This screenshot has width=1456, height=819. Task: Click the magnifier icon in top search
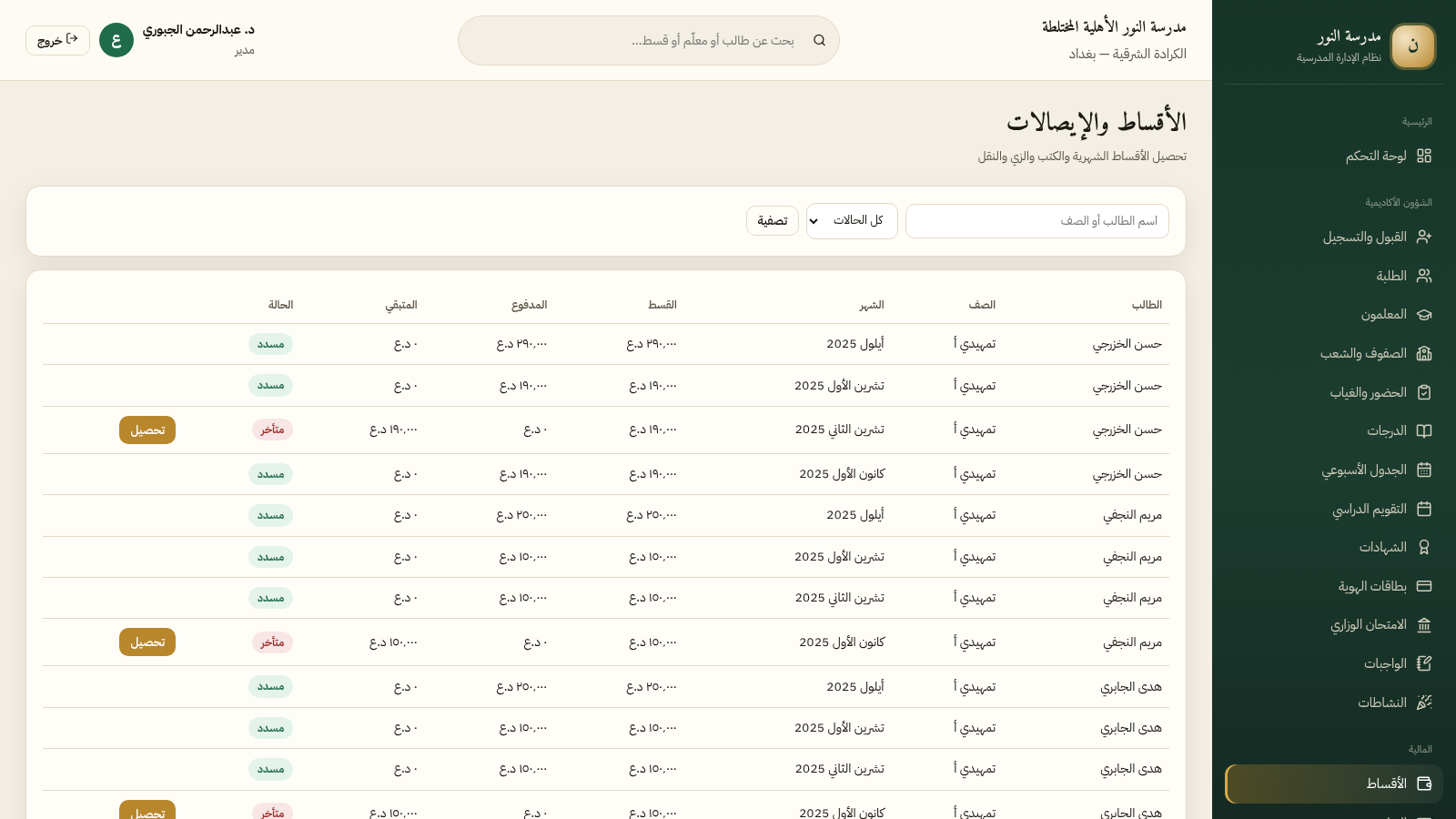pyautogui.click(x=819, y=40)
